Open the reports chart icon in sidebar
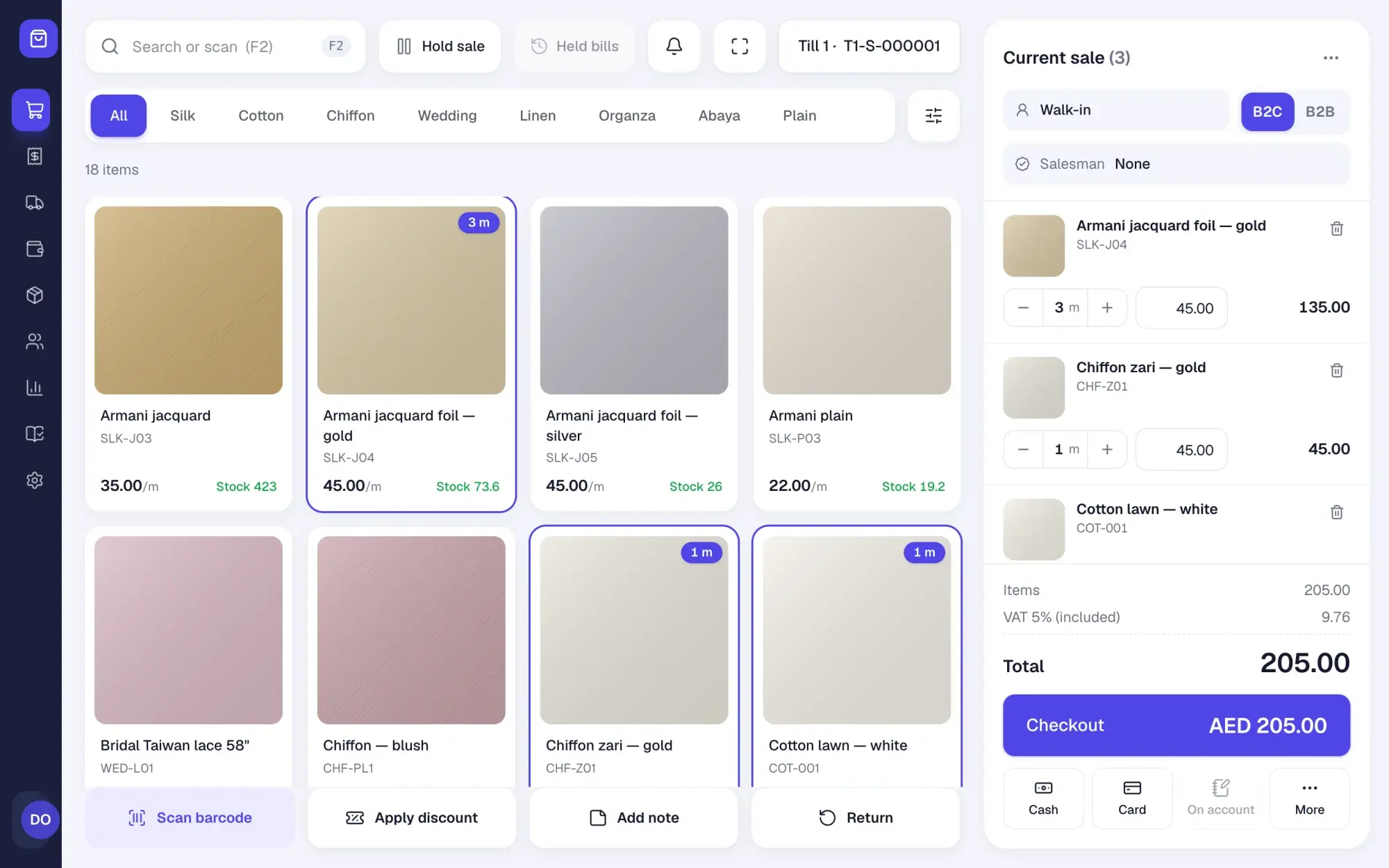Viewport: 1389px width, 868px height. pos(34,387)
